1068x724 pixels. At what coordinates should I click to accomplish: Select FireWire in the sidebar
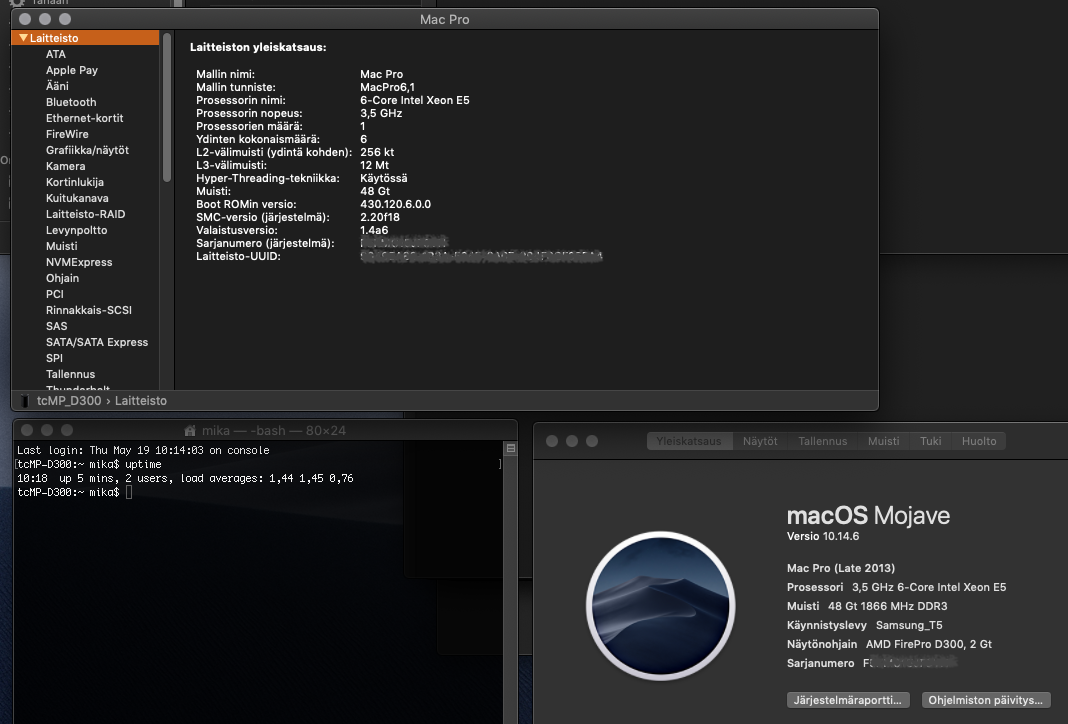click(x=67, y=134)
